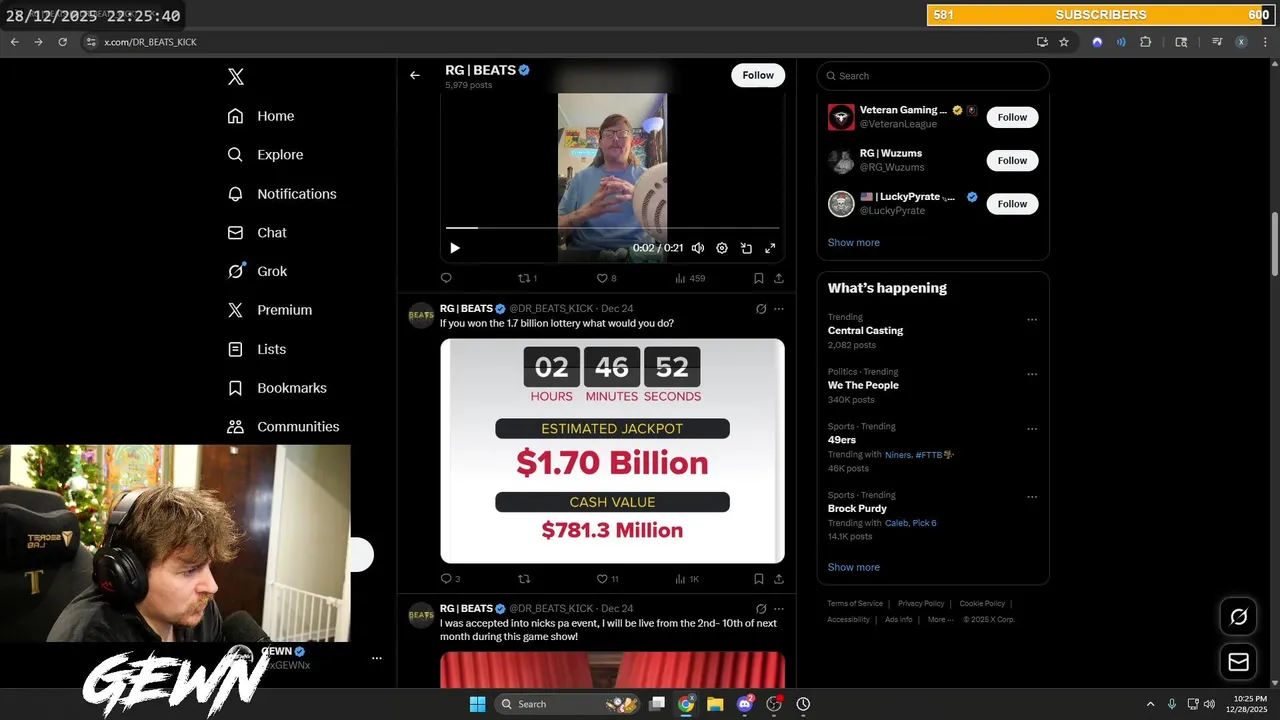Reload the browser page
1280x720 pixels.
coord(62,42)
